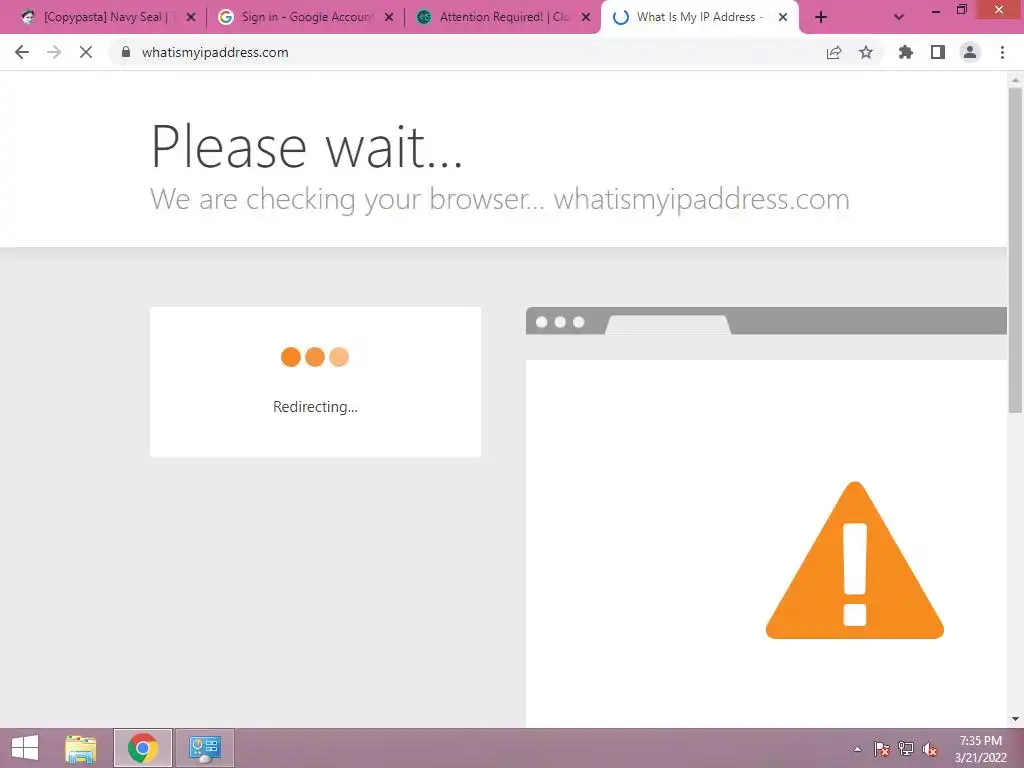Image resolution: width=1024 pixels, height=768 pixels.
Task: Click the orange warning triangle image
Action: click(x=855, y=560)
